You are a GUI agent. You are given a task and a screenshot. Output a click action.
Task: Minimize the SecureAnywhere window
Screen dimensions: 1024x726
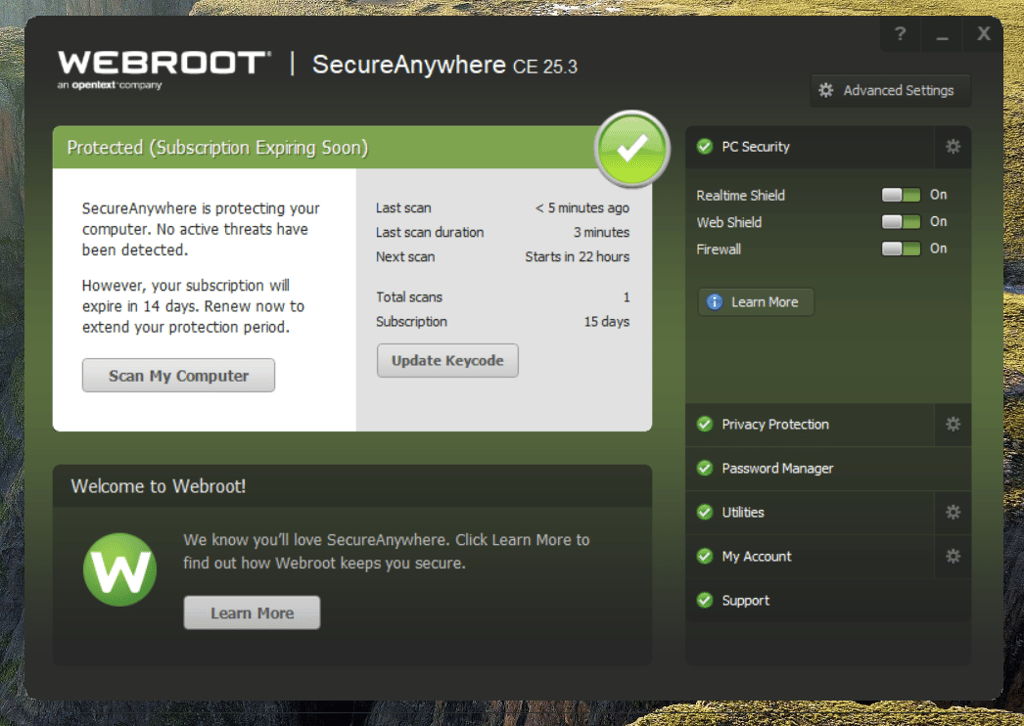pos(942,34)
